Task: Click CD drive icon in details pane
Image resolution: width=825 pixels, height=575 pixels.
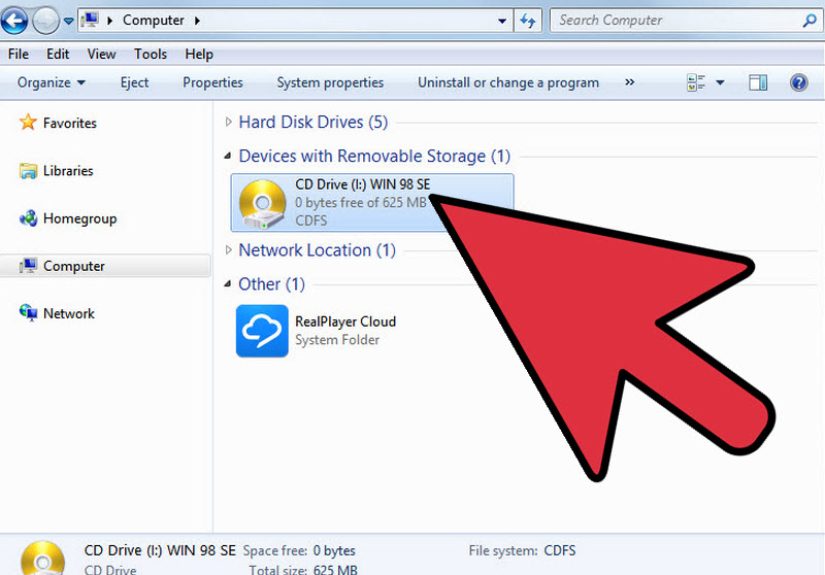Action: point(43,558)
